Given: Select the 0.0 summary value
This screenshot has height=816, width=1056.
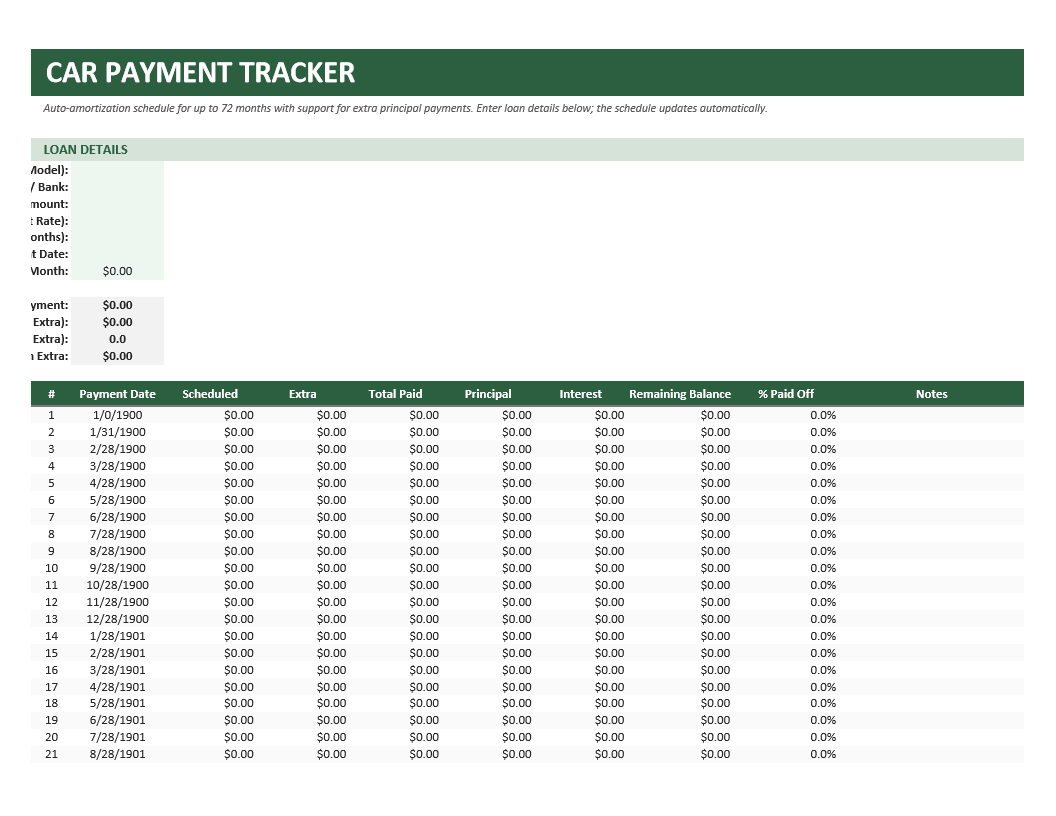Looking at the screenshot, I should (x=117, y=339).
